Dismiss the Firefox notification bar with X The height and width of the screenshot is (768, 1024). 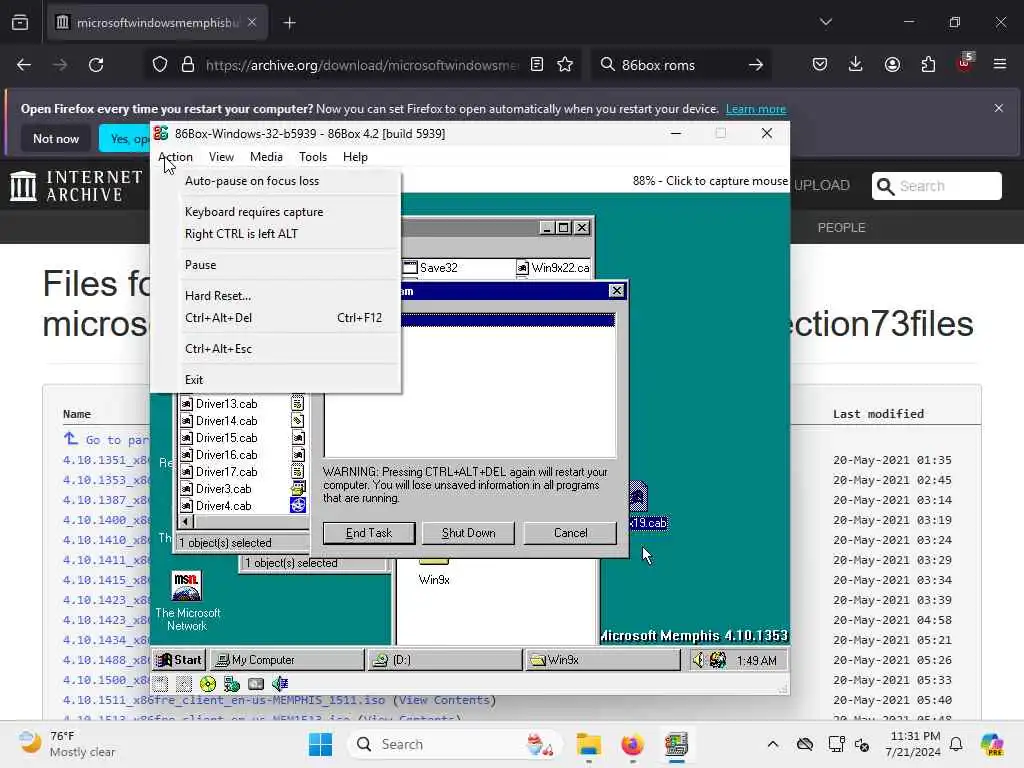point(999,108)
